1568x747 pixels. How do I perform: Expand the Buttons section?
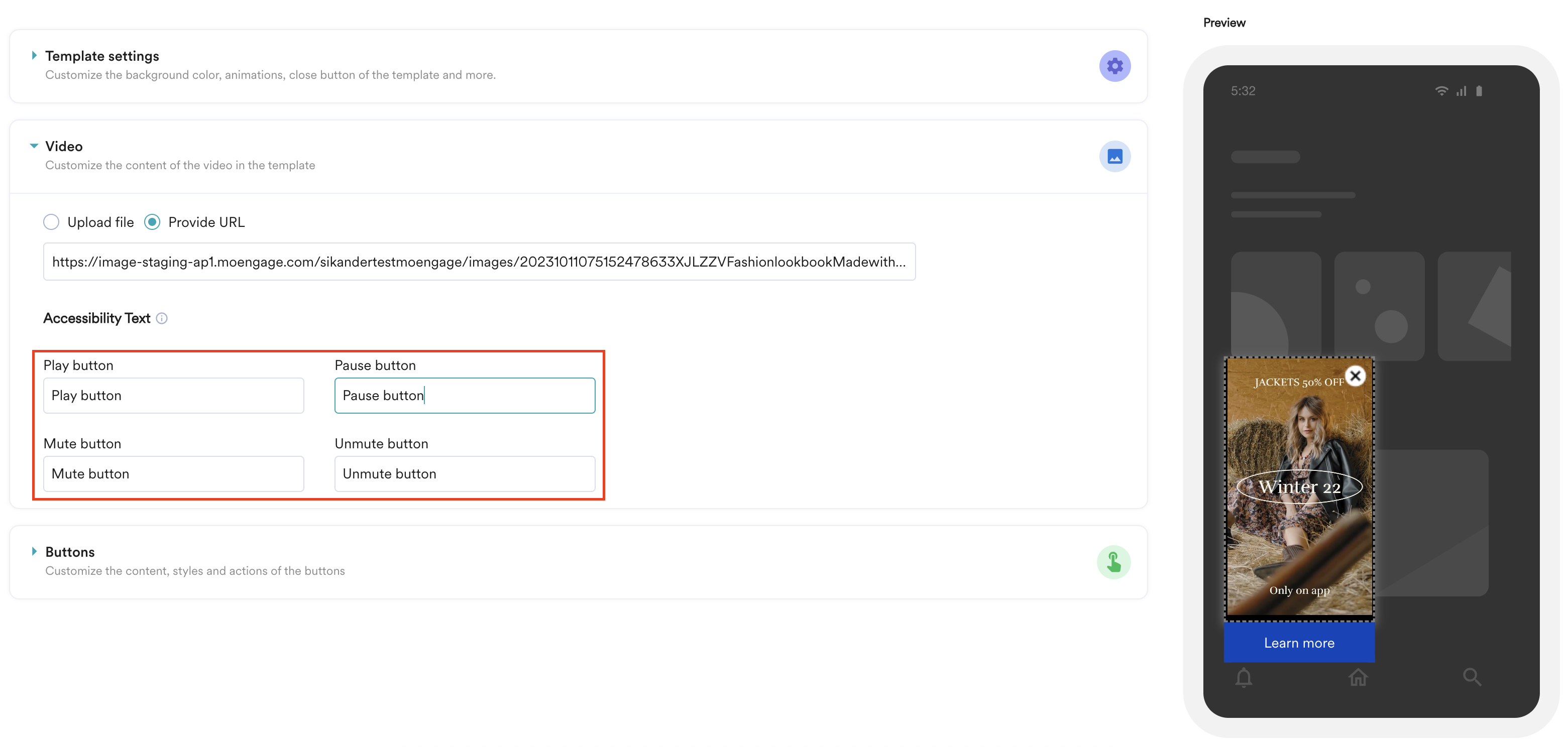coord(34,551)
